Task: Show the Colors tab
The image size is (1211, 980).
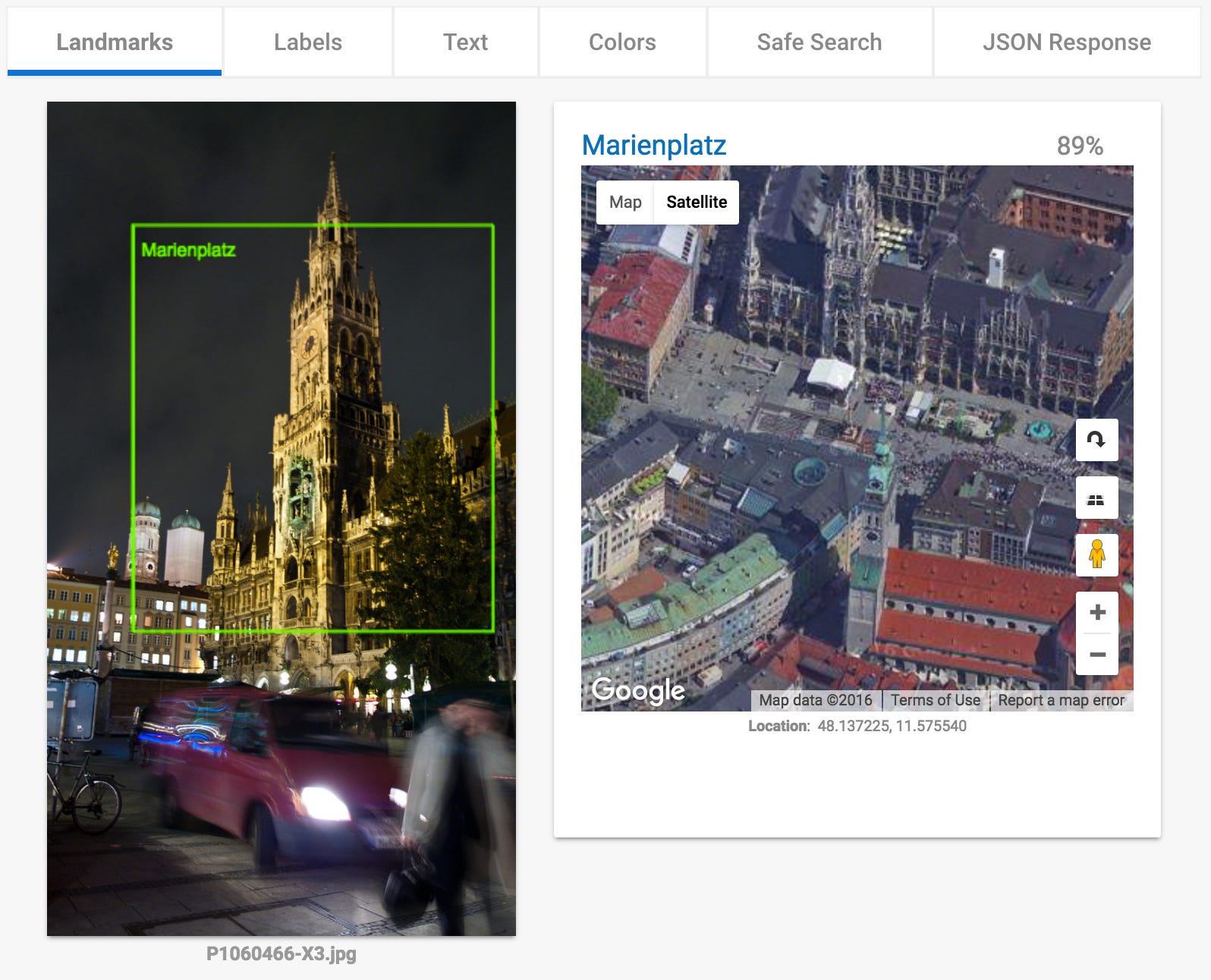Action: pyautogui.click(x=622, y=42)
